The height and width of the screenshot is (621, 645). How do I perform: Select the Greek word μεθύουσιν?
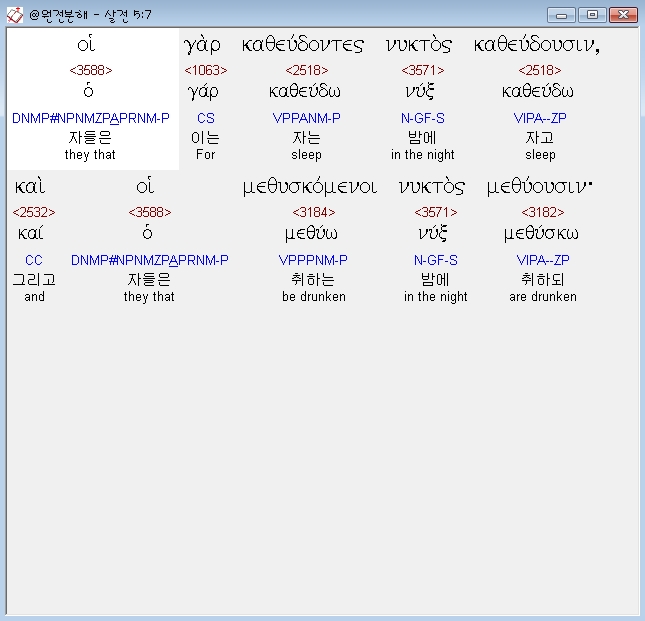click(539, 187)
